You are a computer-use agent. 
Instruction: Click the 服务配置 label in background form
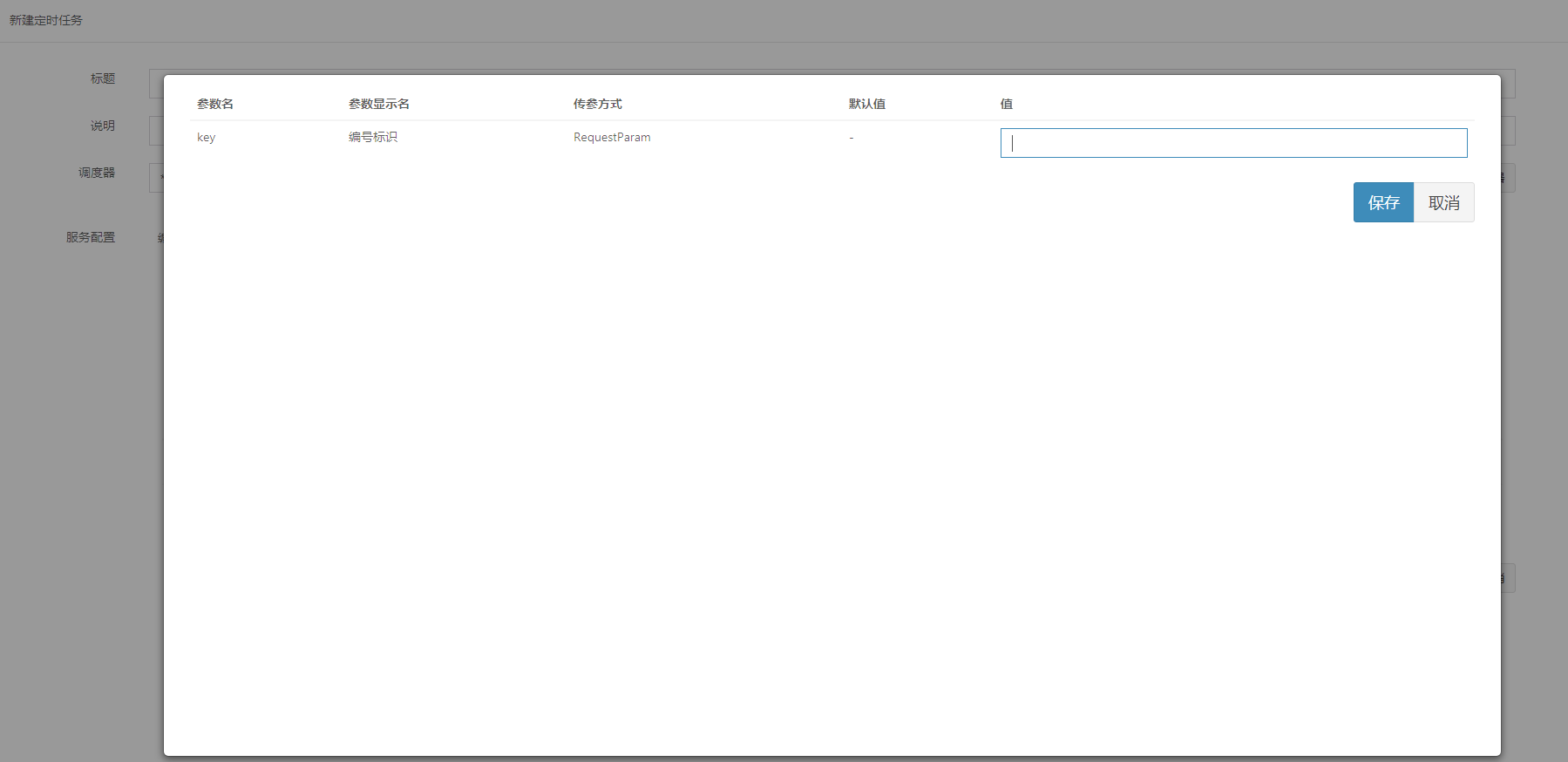pos(91,237)
